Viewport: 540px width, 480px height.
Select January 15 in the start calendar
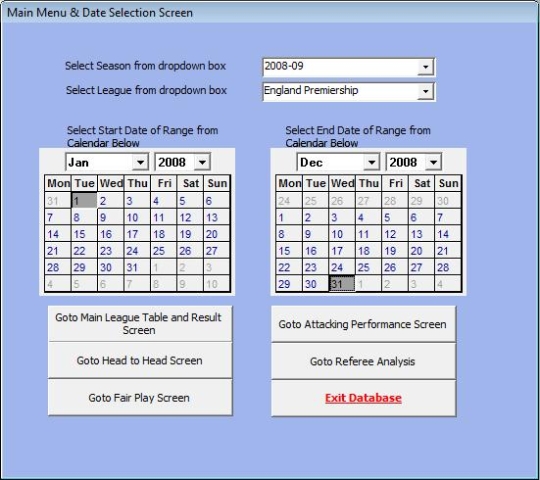pyautogui.click(x=84, y=234)
